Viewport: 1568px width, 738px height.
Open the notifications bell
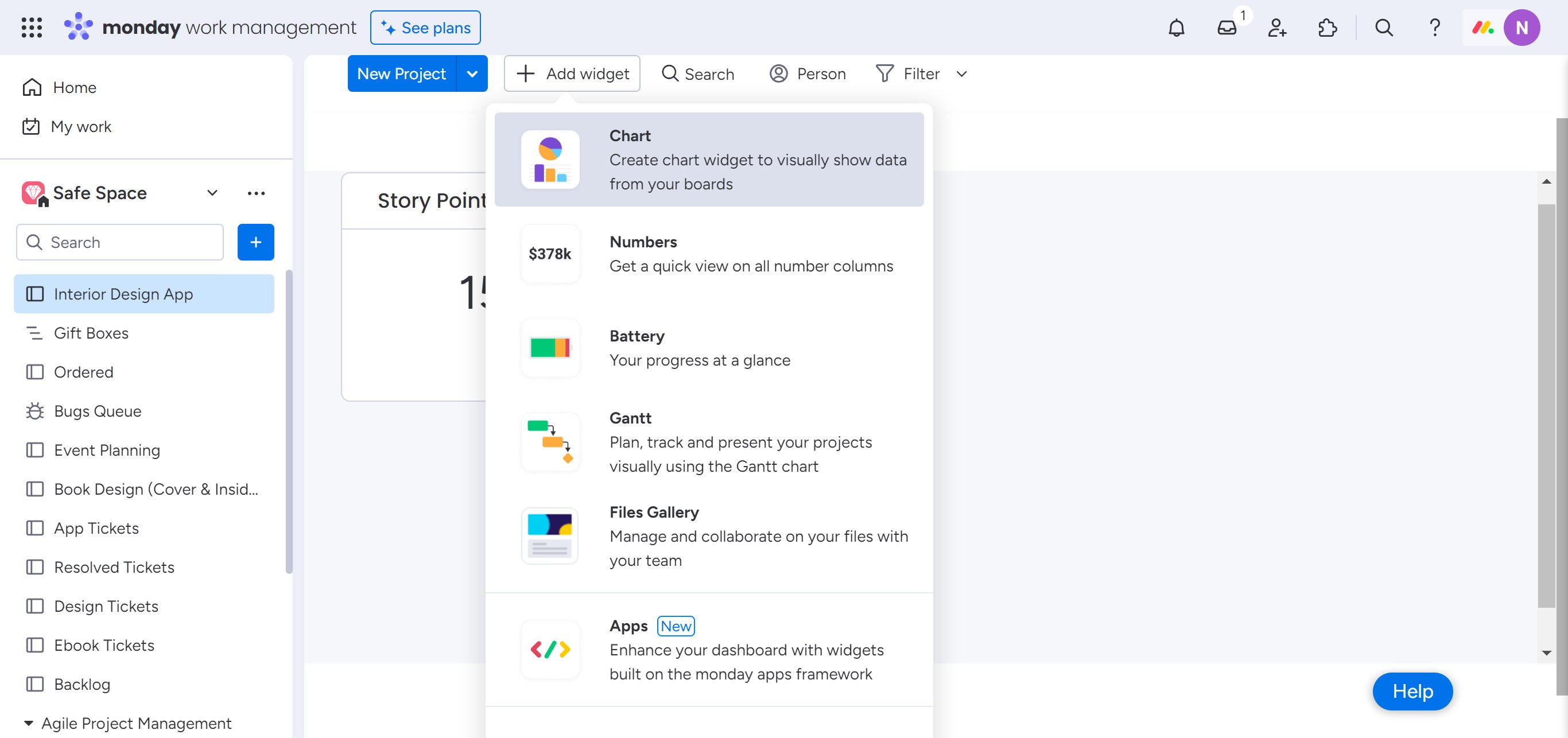(x=1176, y=28)
